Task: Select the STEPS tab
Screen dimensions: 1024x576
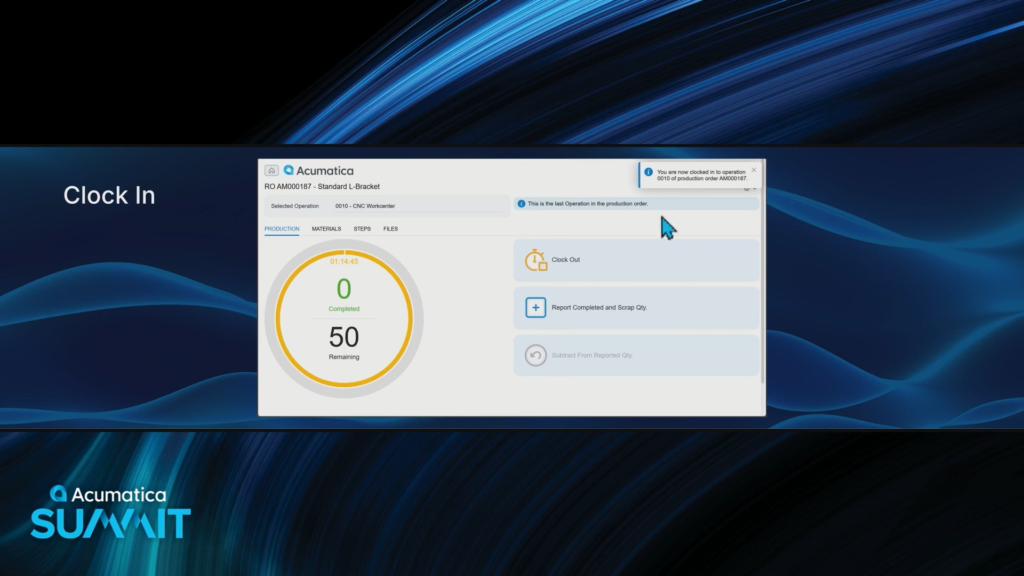Action: (362, 229)
